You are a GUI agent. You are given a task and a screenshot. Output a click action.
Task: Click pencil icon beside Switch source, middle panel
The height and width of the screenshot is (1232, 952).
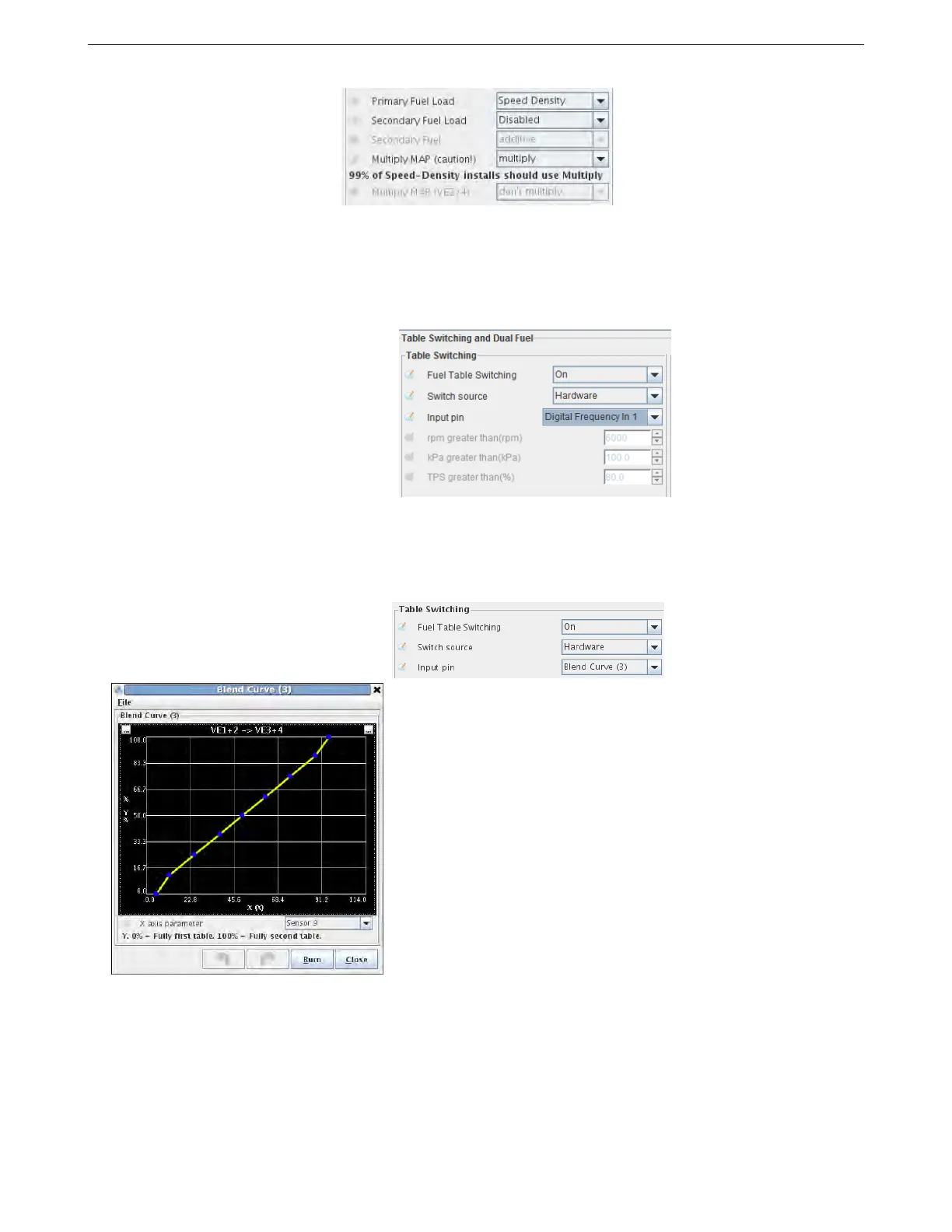click(x=409, y=396)
